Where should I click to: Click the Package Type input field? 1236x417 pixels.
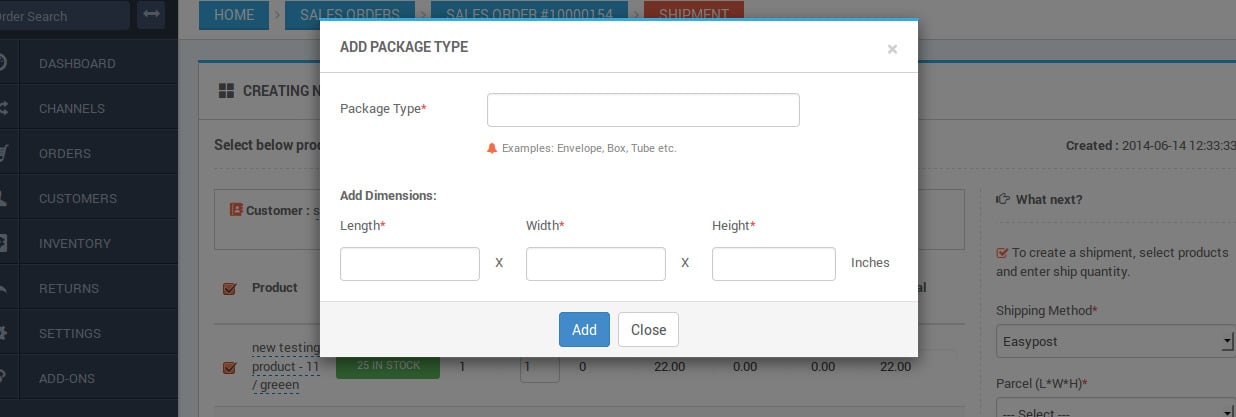[643, 110]
